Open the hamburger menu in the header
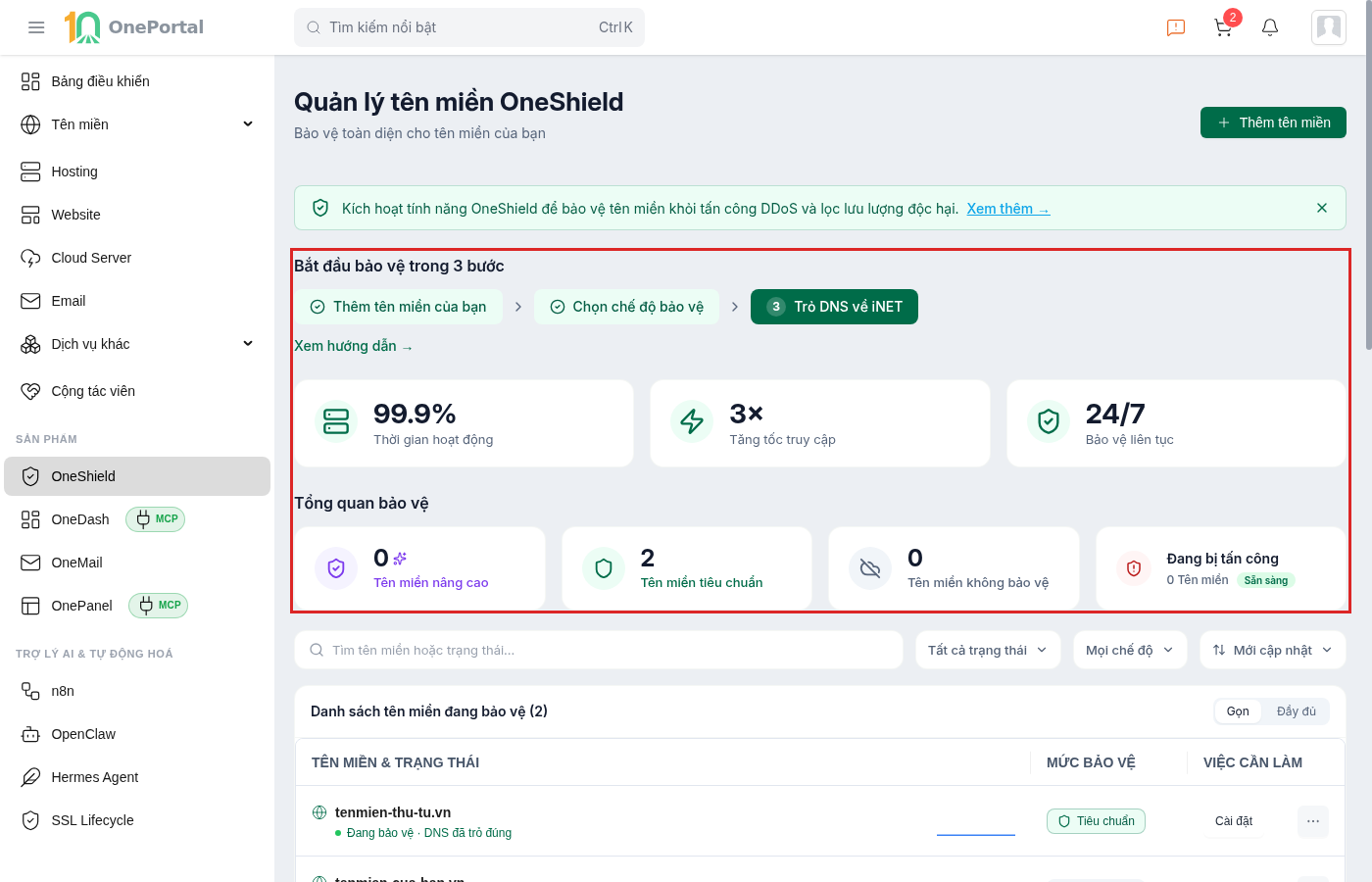 point(36,27)
